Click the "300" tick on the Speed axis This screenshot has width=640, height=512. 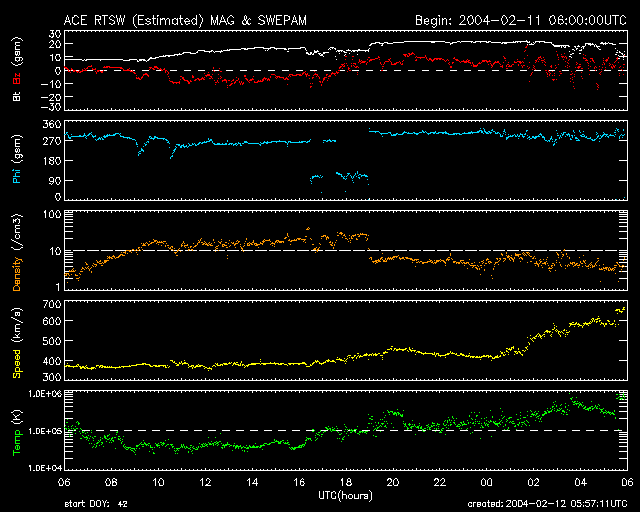click(52, 377)
